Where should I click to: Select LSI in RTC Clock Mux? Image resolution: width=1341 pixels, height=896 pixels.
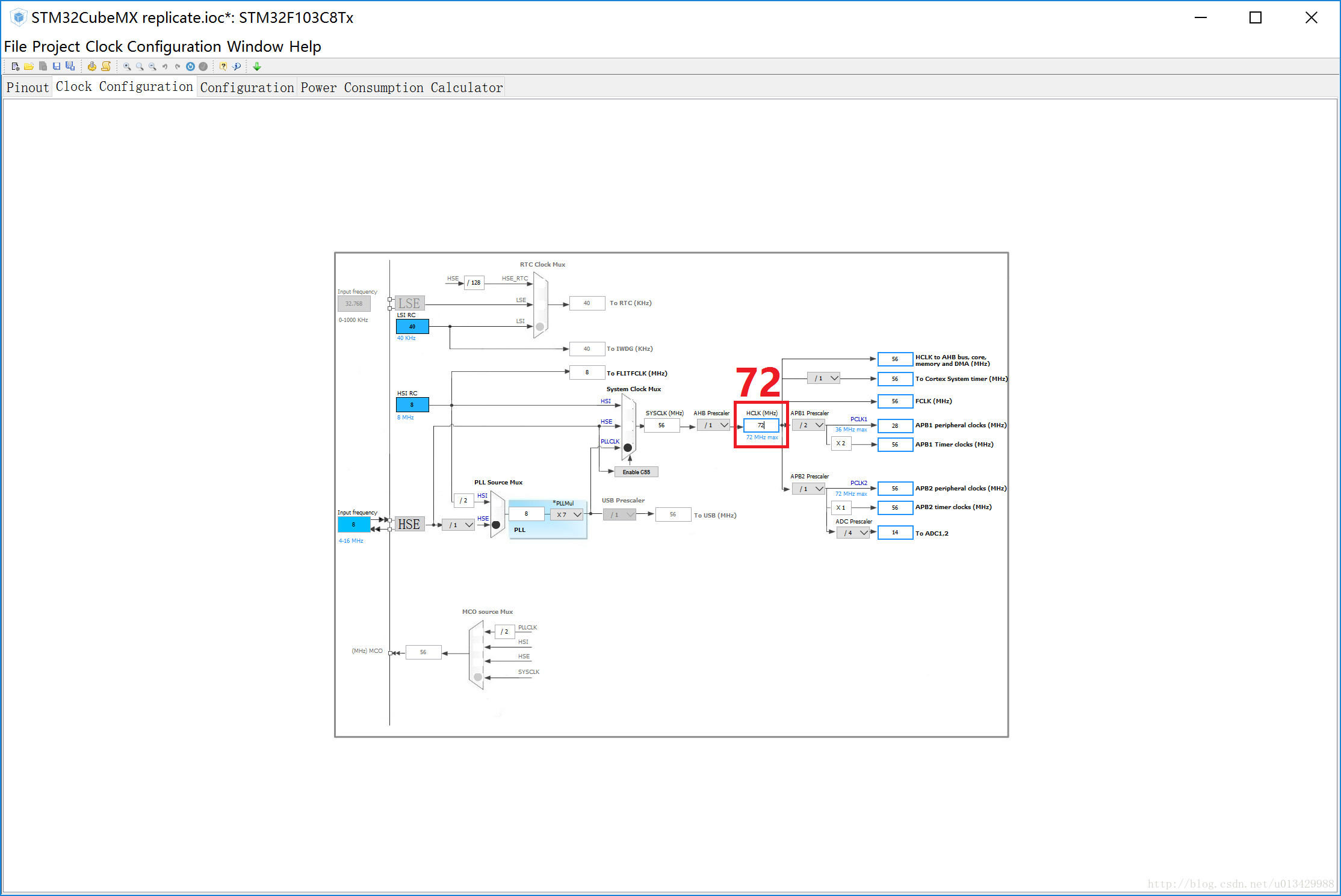click(540, 327)
